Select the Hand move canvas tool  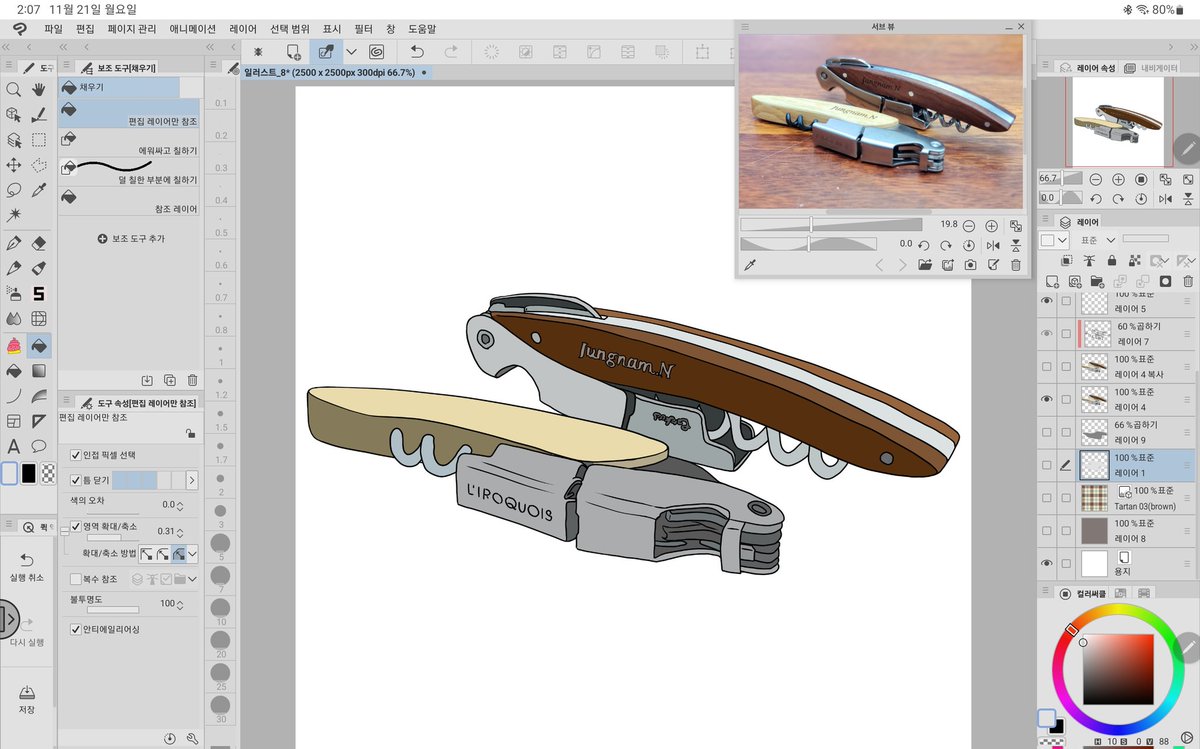(x=40, y=90)
